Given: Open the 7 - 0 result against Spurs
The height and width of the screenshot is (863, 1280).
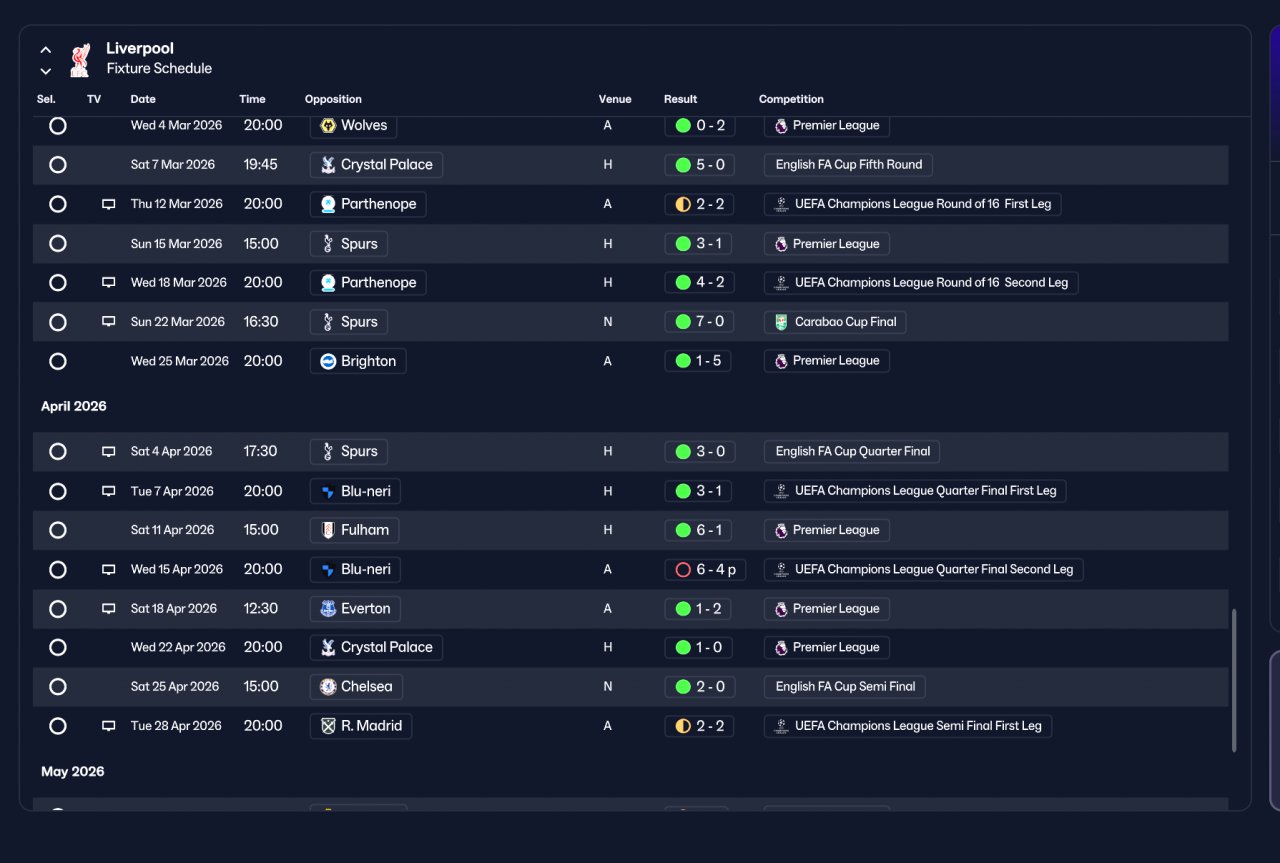Looking at the screenshot, I should click(698, 322).
